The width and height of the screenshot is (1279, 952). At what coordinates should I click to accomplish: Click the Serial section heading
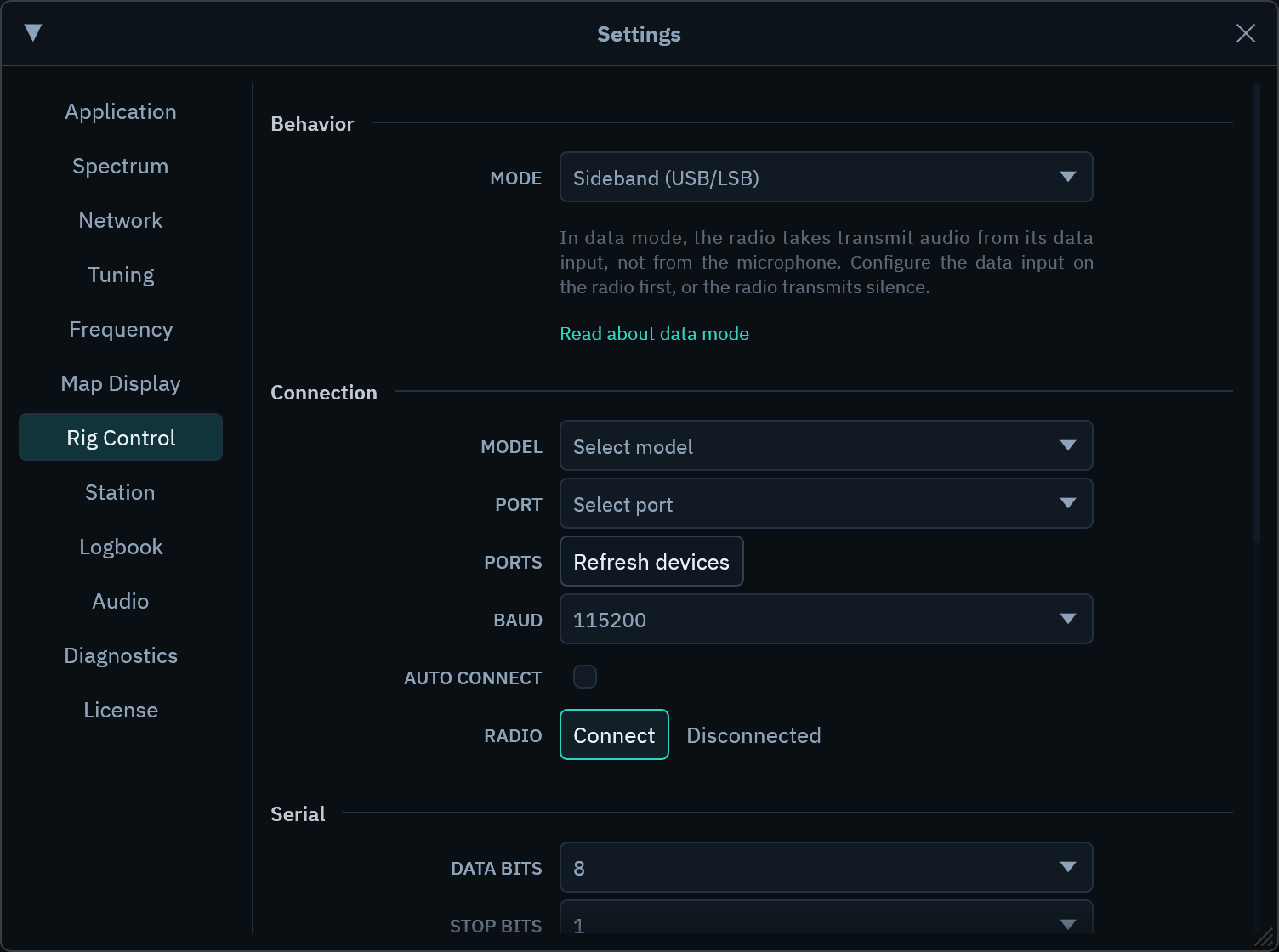click(x=298, y=814)
